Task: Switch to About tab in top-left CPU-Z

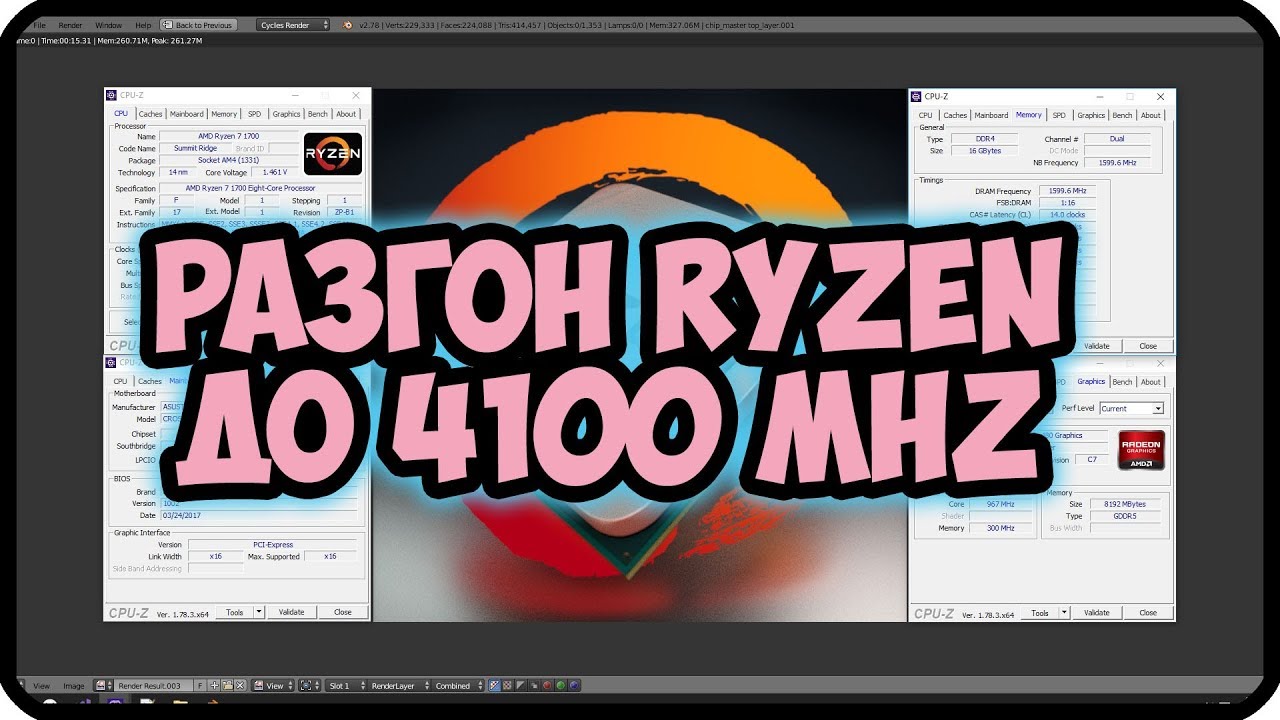Action: [x=346, y=114]
